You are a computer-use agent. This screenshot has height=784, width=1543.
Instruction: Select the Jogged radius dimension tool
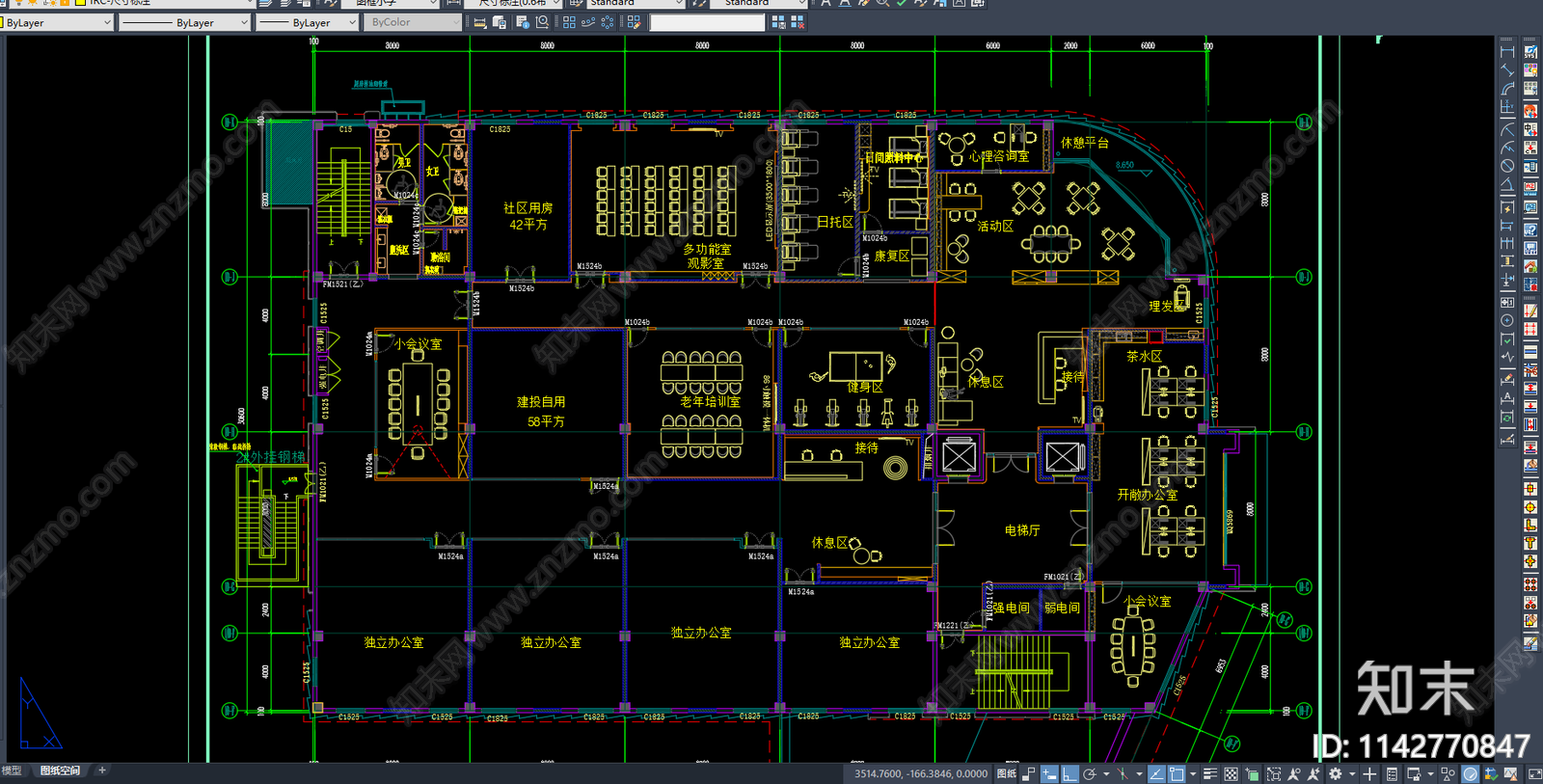(x=1507, y=147)
